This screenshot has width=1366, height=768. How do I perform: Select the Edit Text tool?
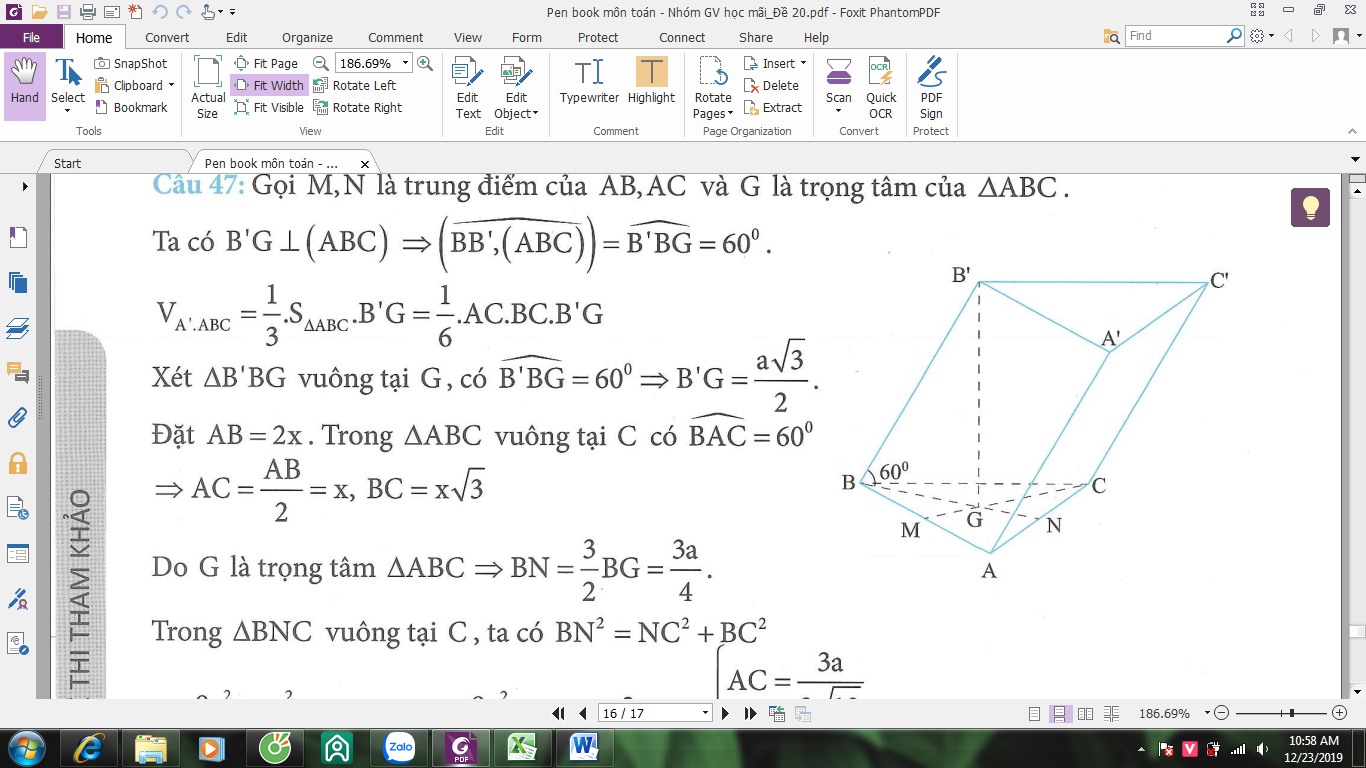pyautogui.click(x=468, y=88)
